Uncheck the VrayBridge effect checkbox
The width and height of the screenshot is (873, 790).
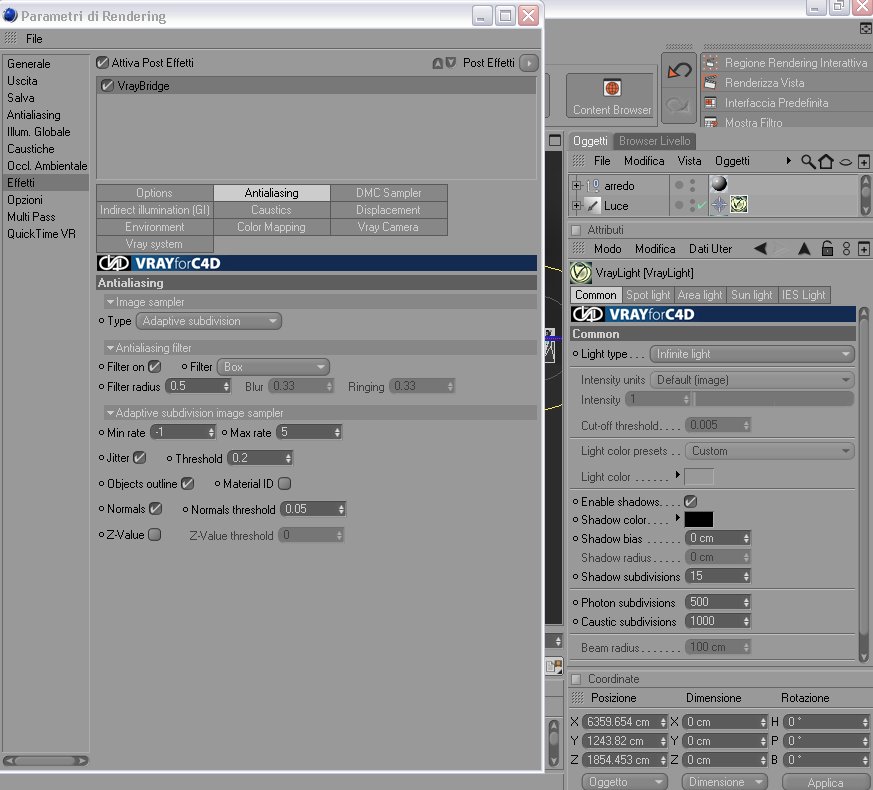point(107,86)
